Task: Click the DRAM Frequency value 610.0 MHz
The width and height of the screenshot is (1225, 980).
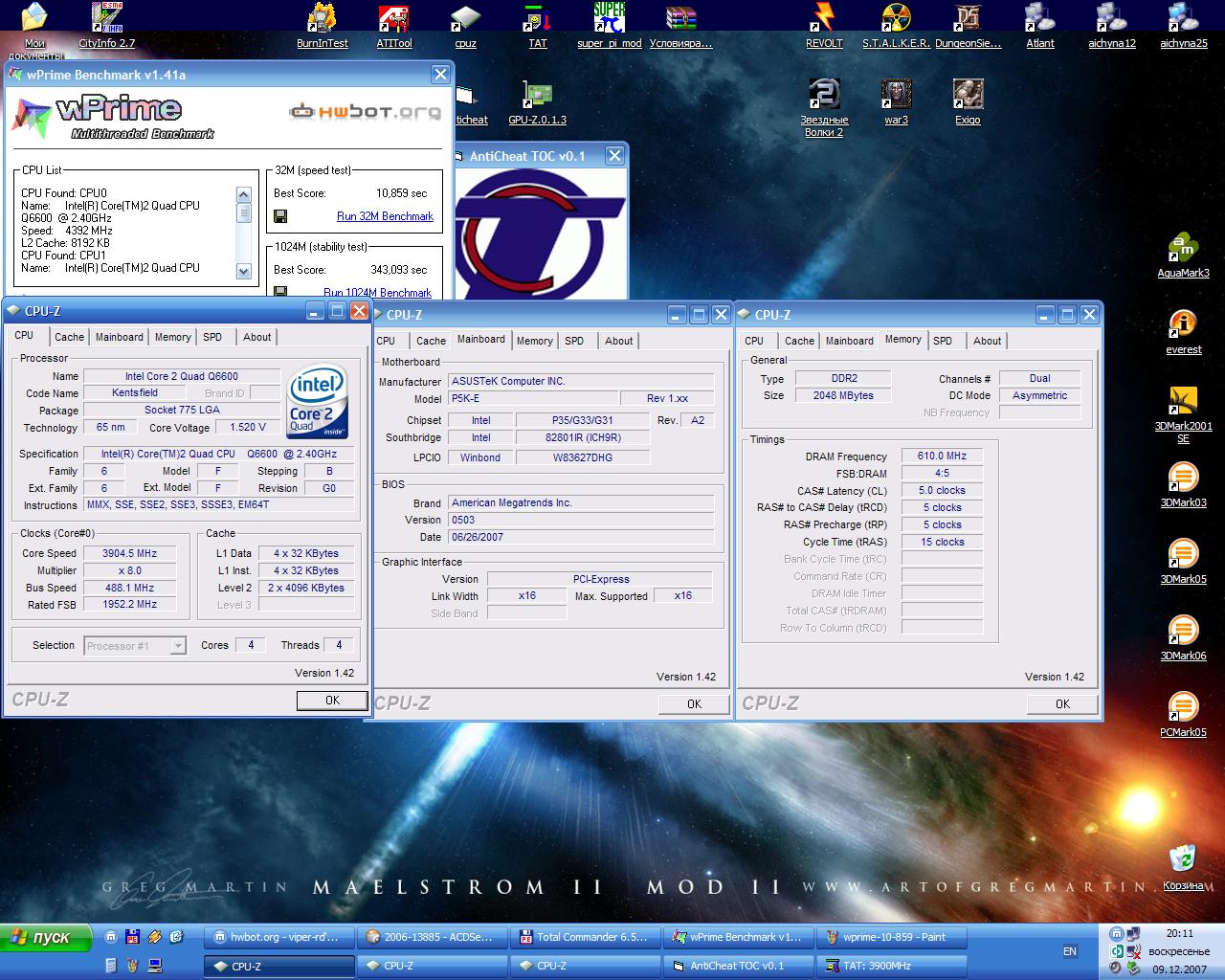Action: pyautogui.click(x=942, y=457)
